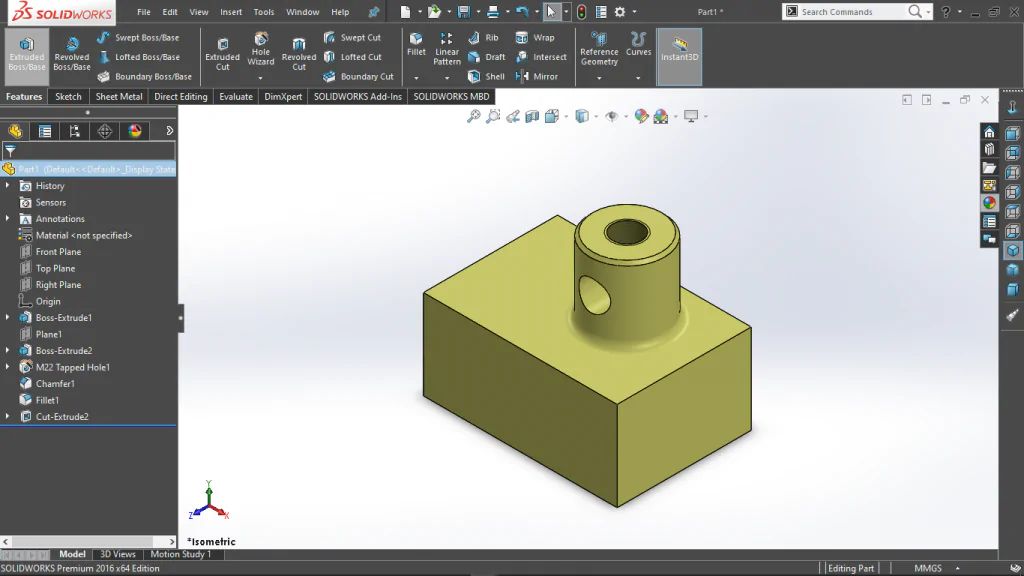
Task: Open Edit Appearance color ball icon
Action: 641,116
